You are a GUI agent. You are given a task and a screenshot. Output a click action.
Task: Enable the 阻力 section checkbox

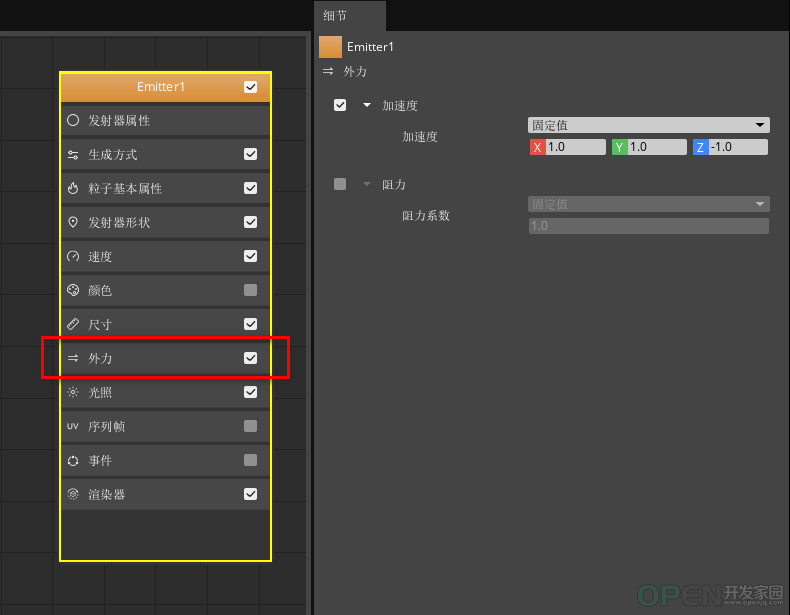340,184
